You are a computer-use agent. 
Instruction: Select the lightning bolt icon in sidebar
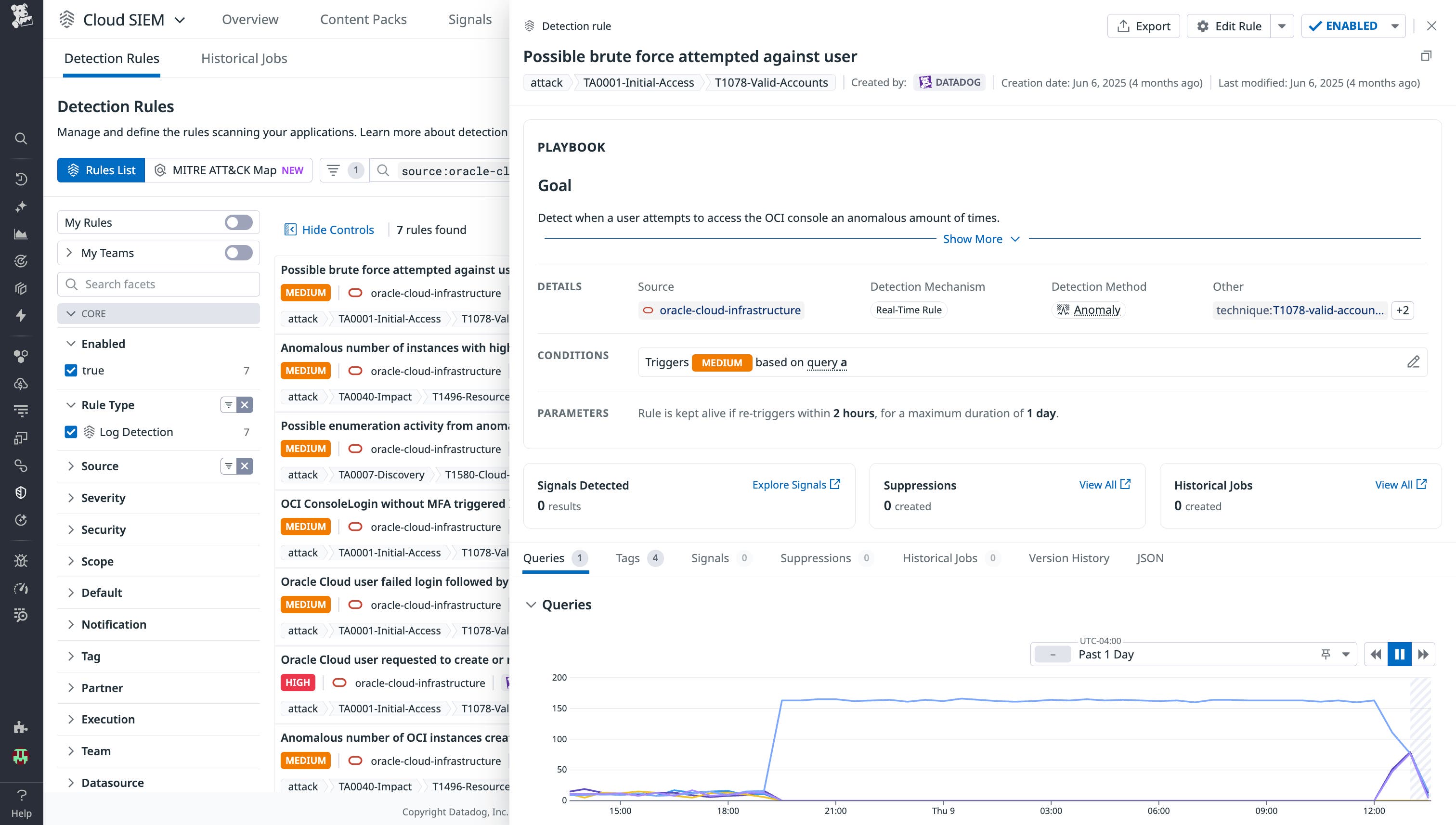[21, 316]
